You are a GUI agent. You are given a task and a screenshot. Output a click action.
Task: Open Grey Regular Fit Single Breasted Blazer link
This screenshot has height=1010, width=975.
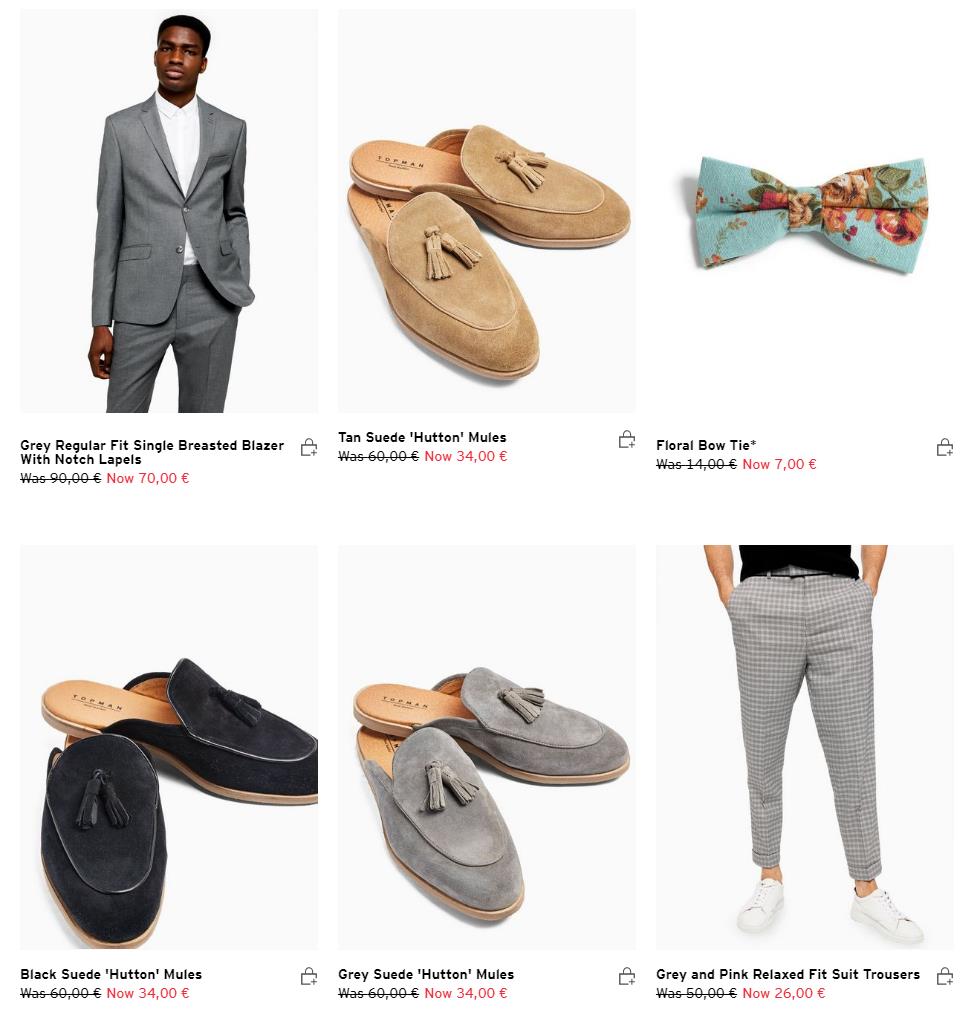tap(152, 452)
